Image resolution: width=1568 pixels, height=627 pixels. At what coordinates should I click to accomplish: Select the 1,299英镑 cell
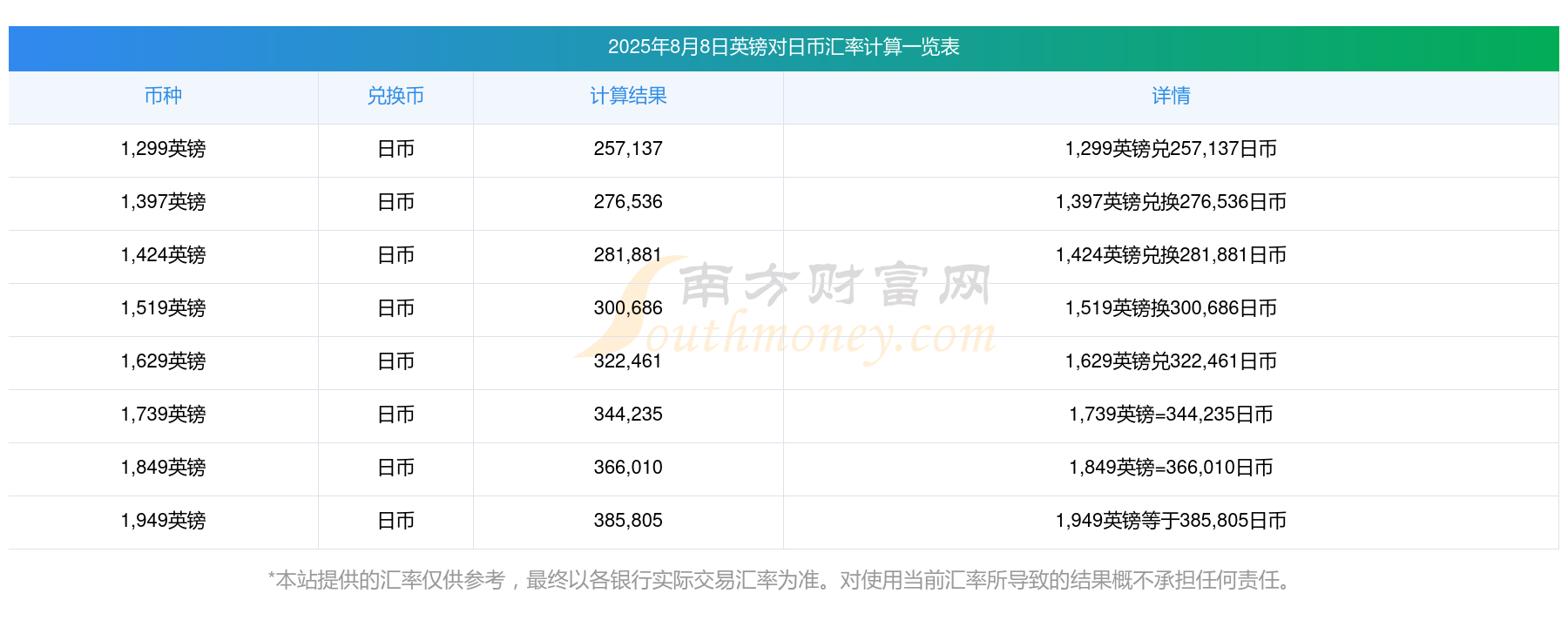(x=163, y=149)
